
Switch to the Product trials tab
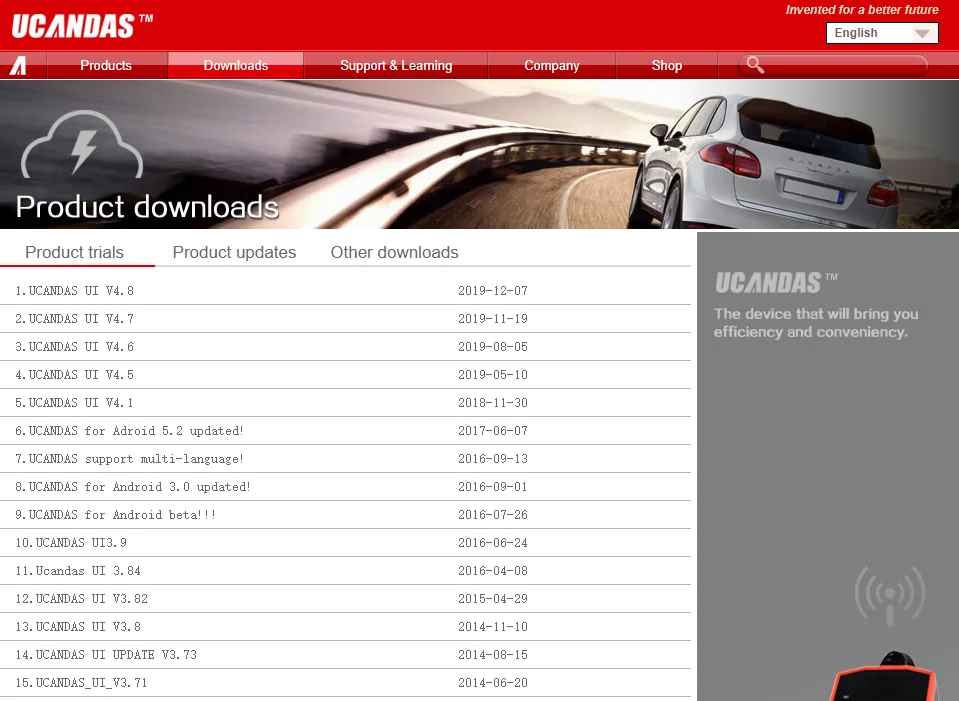pos(74,252)
